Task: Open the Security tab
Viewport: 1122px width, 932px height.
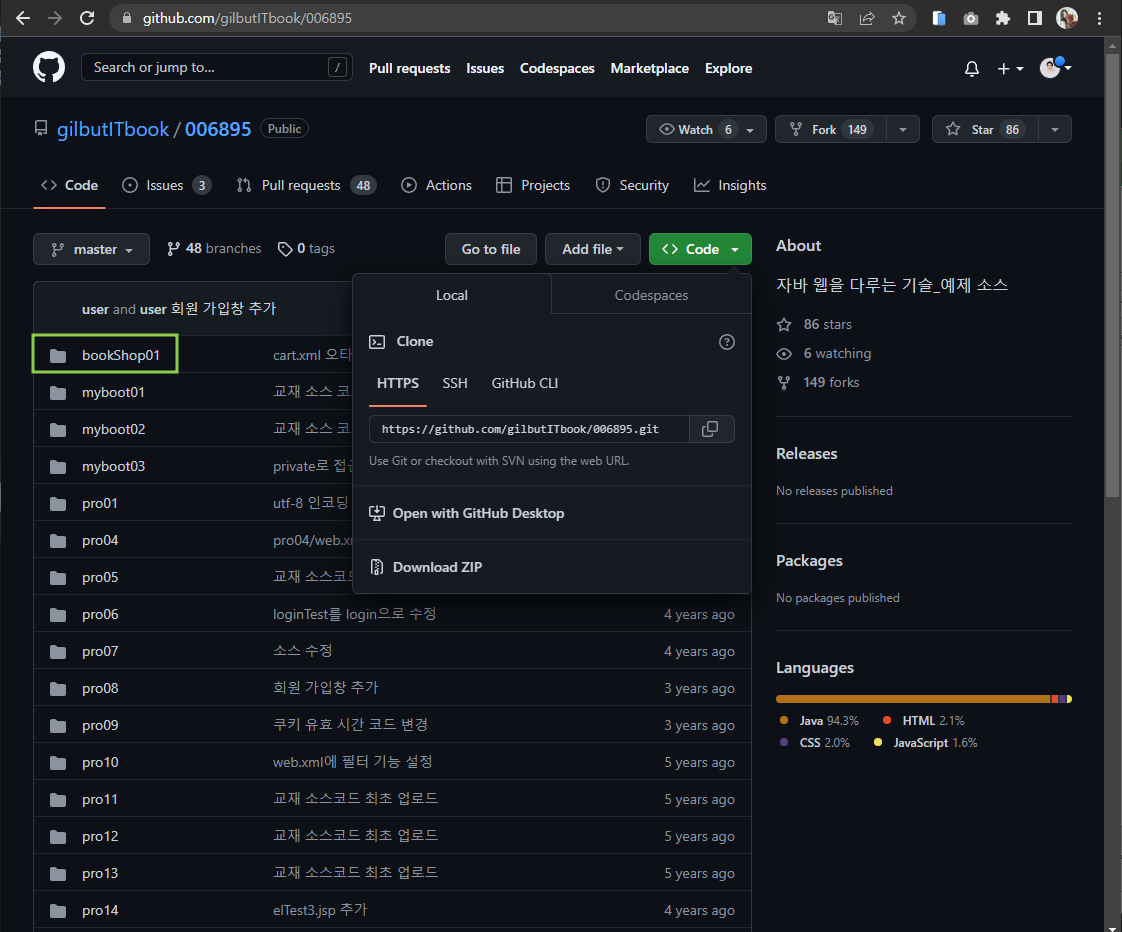Action: pos(633,185)
